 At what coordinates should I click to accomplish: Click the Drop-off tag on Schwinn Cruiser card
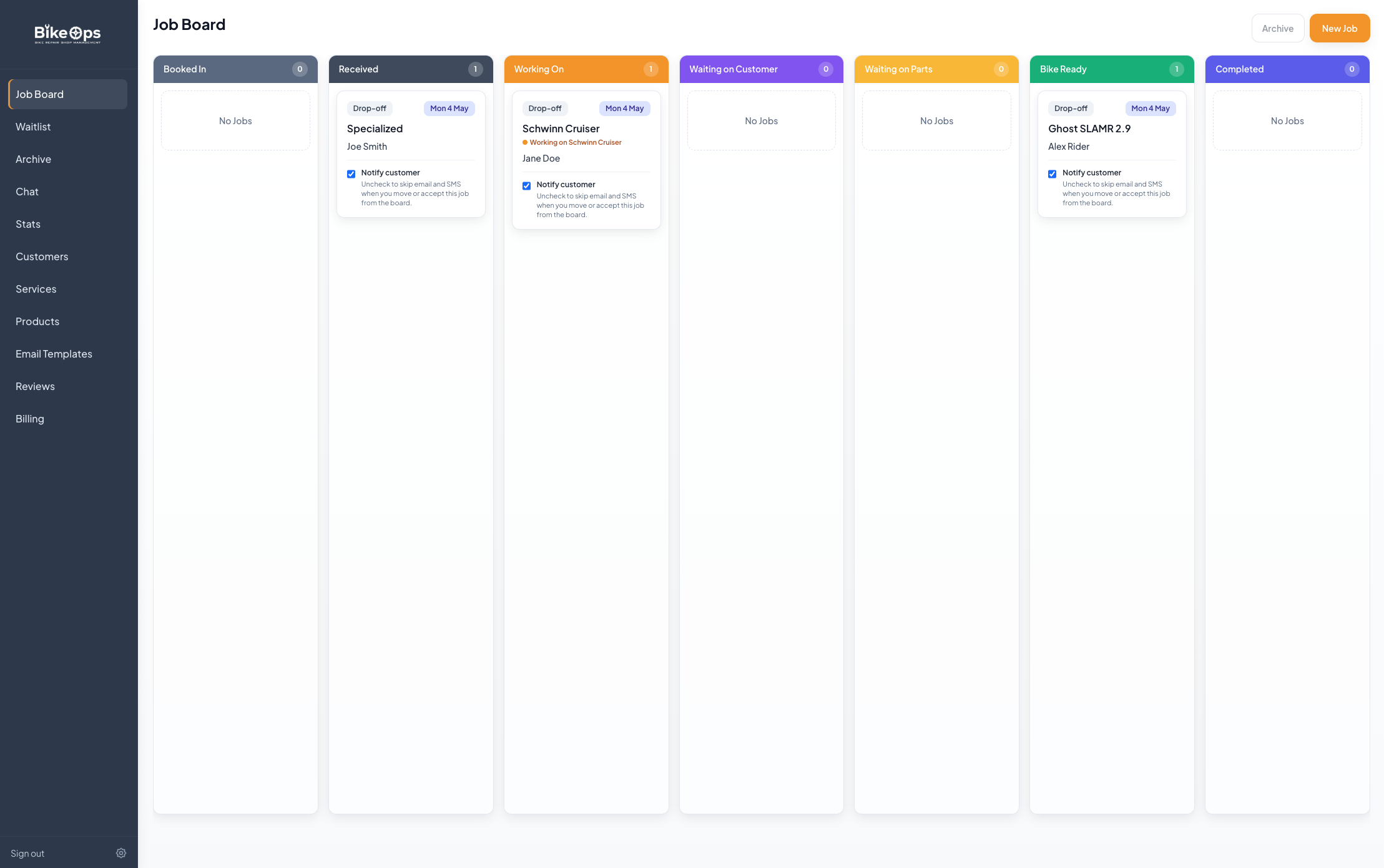tap(545, 109)
